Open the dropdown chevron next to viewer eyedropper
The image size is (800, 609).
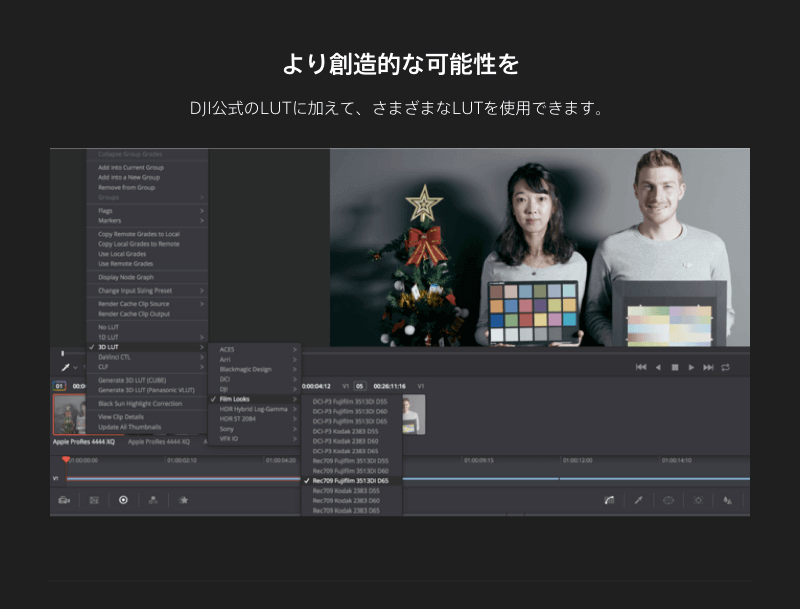[x=76, y=367]
